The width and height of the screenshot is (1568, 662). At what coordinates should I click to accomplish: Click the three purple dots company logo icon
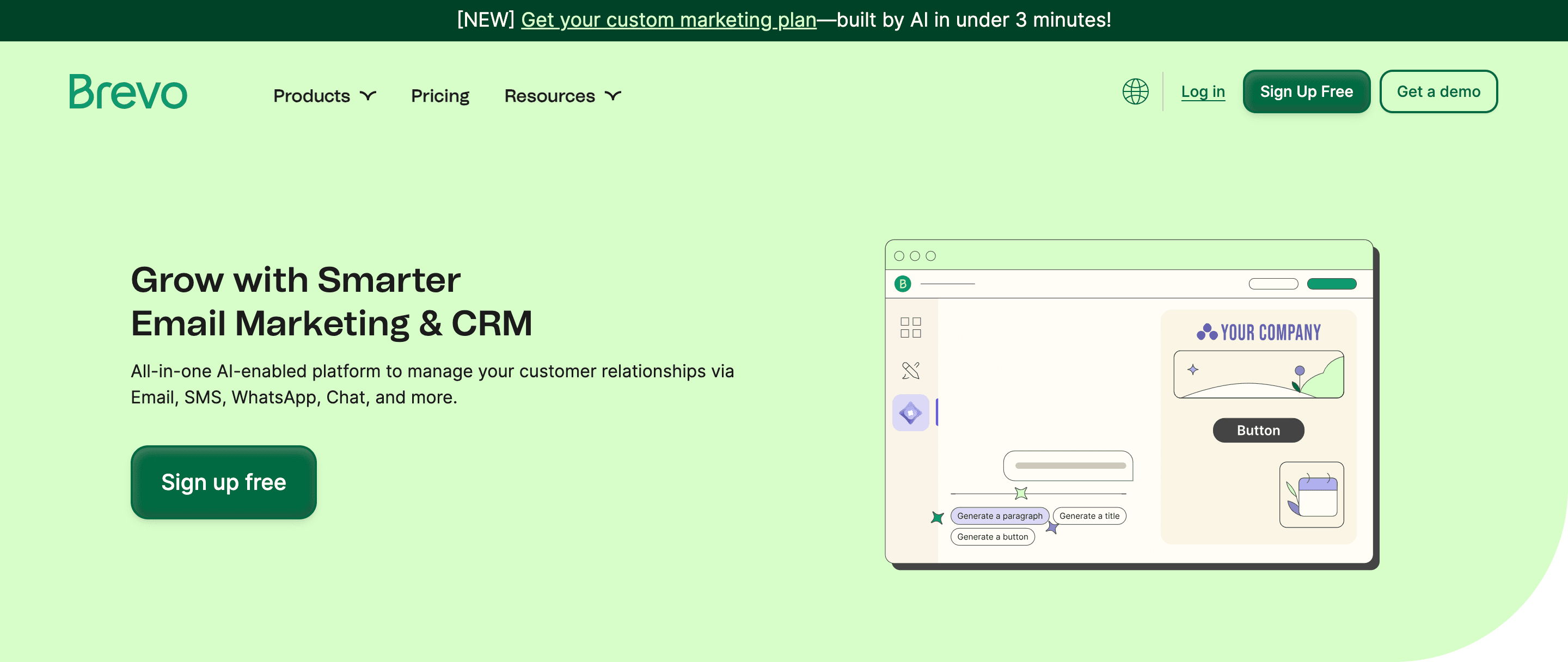click(x=1206, y=332)
